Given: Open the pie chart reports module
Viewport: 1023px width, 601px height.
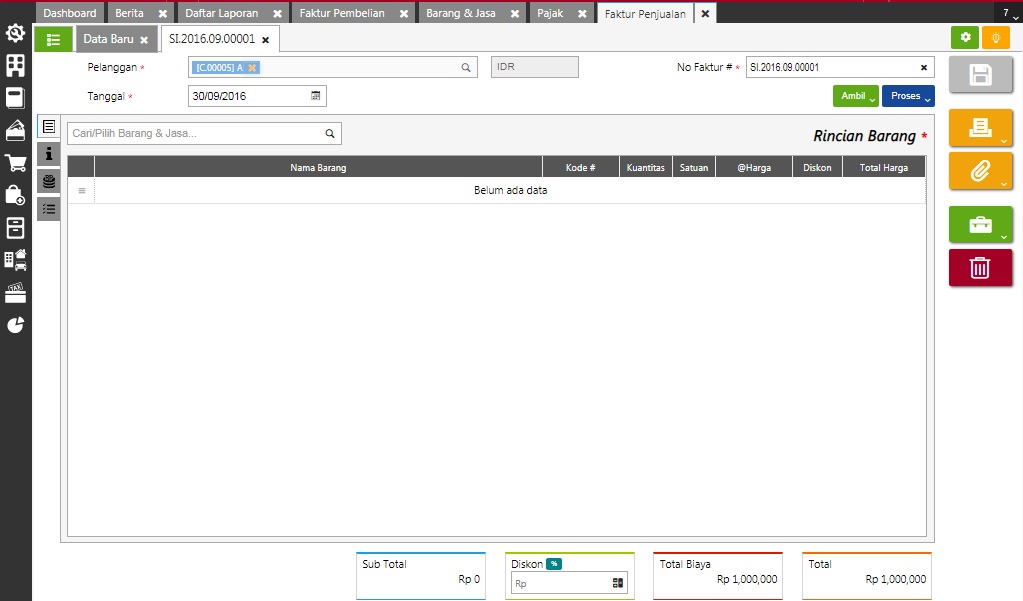Looking at the screenshot, I should (x=15, y=325).
